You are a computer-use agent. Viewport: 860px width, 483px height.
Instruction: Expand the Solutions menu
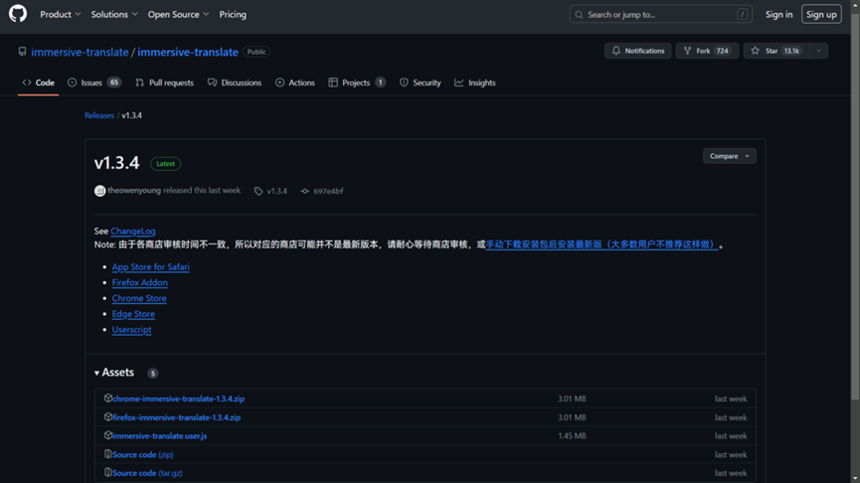114,15
